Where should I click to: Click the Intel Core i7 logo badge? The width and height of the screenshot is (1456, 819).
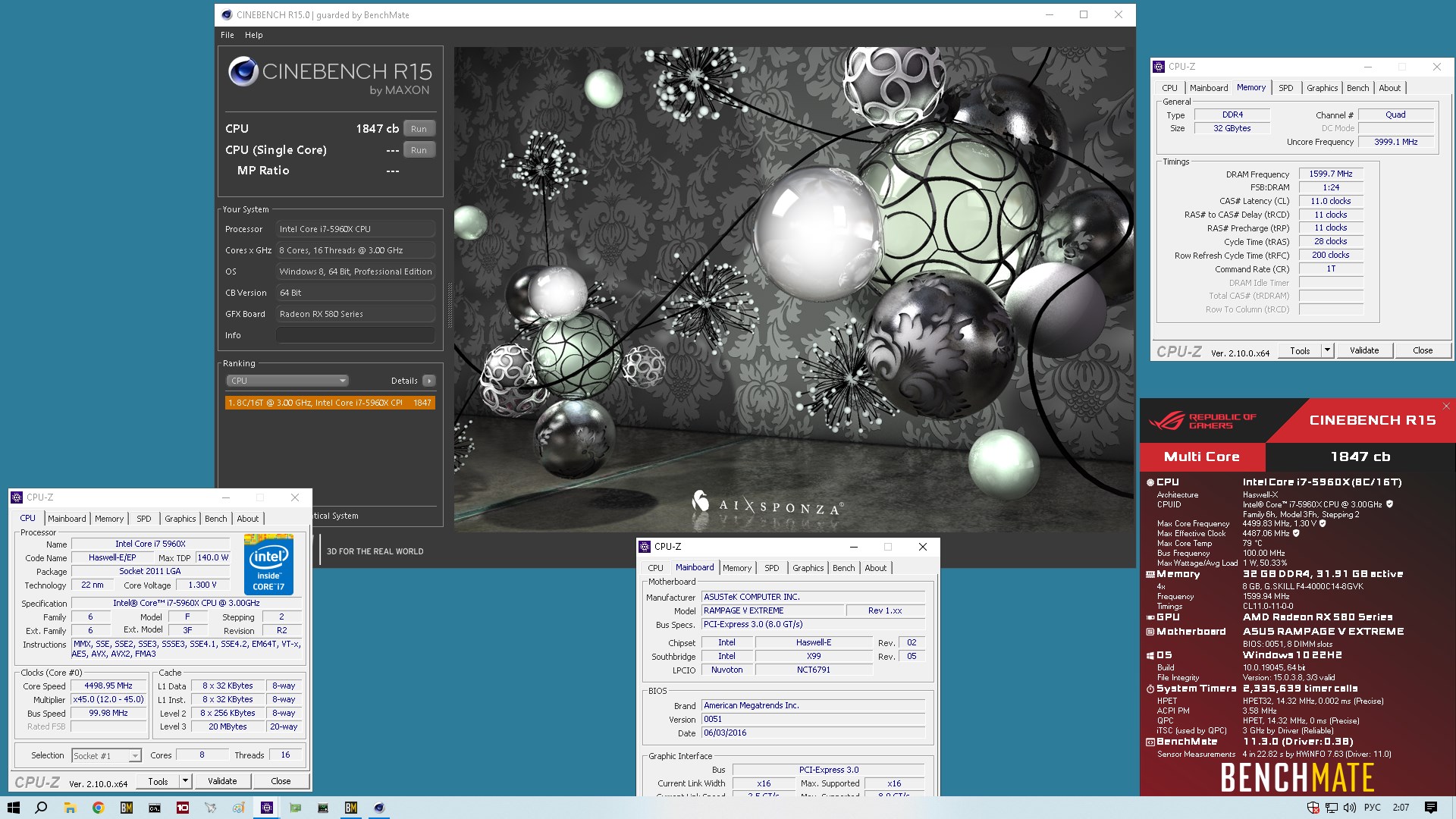tap(268, 564)
